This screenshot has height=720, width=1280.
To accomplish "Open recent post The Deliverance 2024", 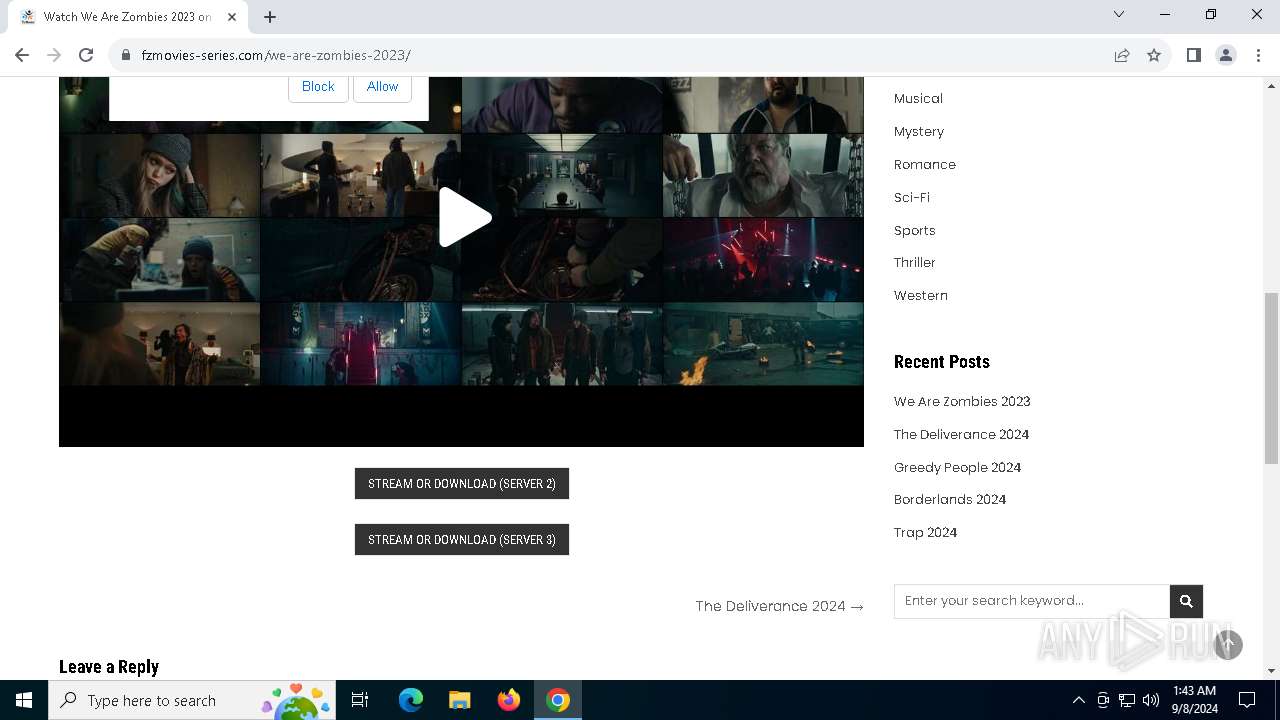I will [x=961, y=434].
